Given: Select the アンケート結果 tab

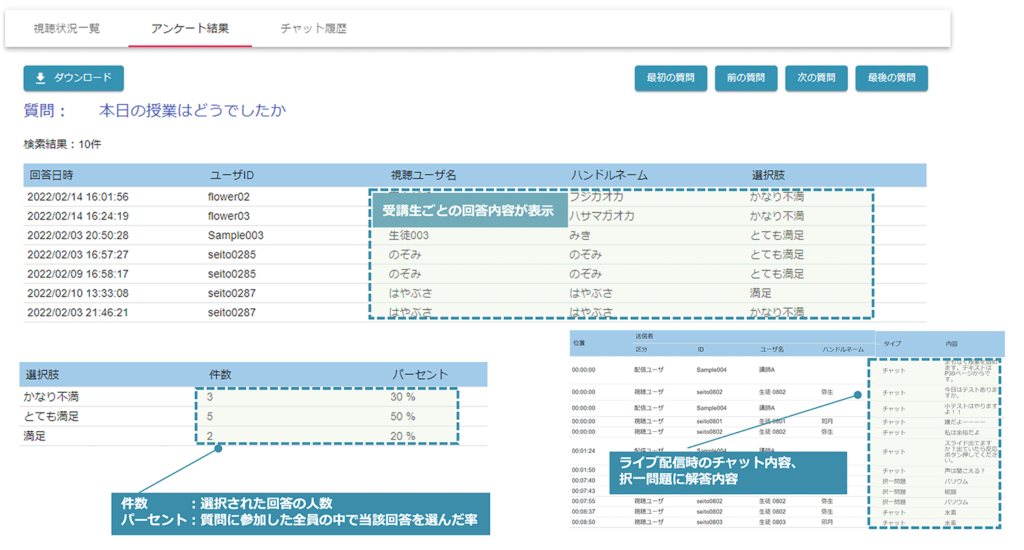Looking at the screenshot, I should 189,29.
